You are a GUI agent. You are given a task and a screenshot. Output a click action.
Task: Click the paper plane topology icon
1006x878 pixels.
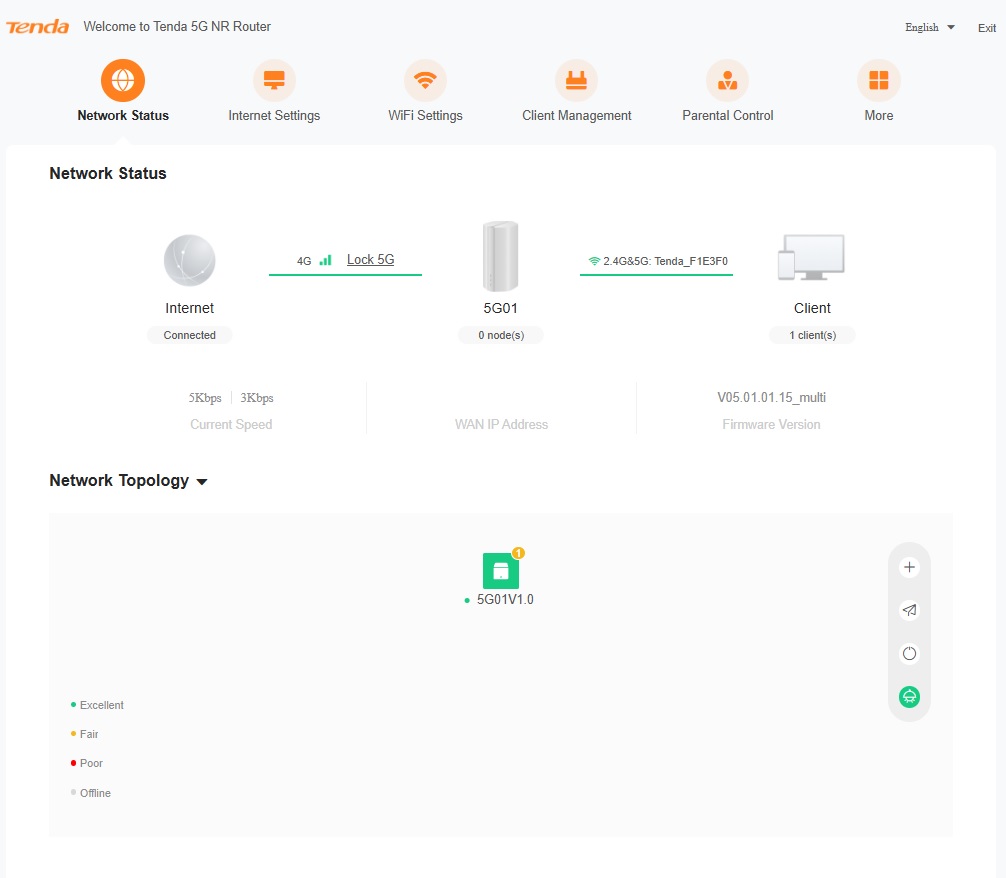pyautogui.click(x=909, y=610)
